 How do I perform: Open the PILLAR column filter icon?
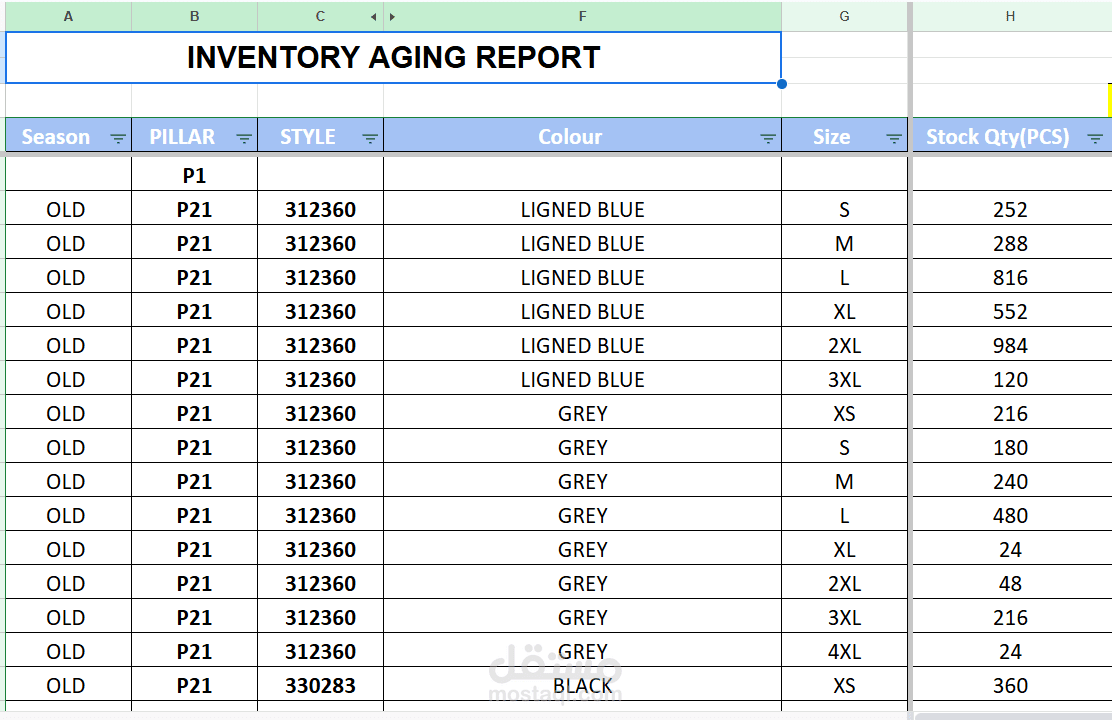coord(244,138)
